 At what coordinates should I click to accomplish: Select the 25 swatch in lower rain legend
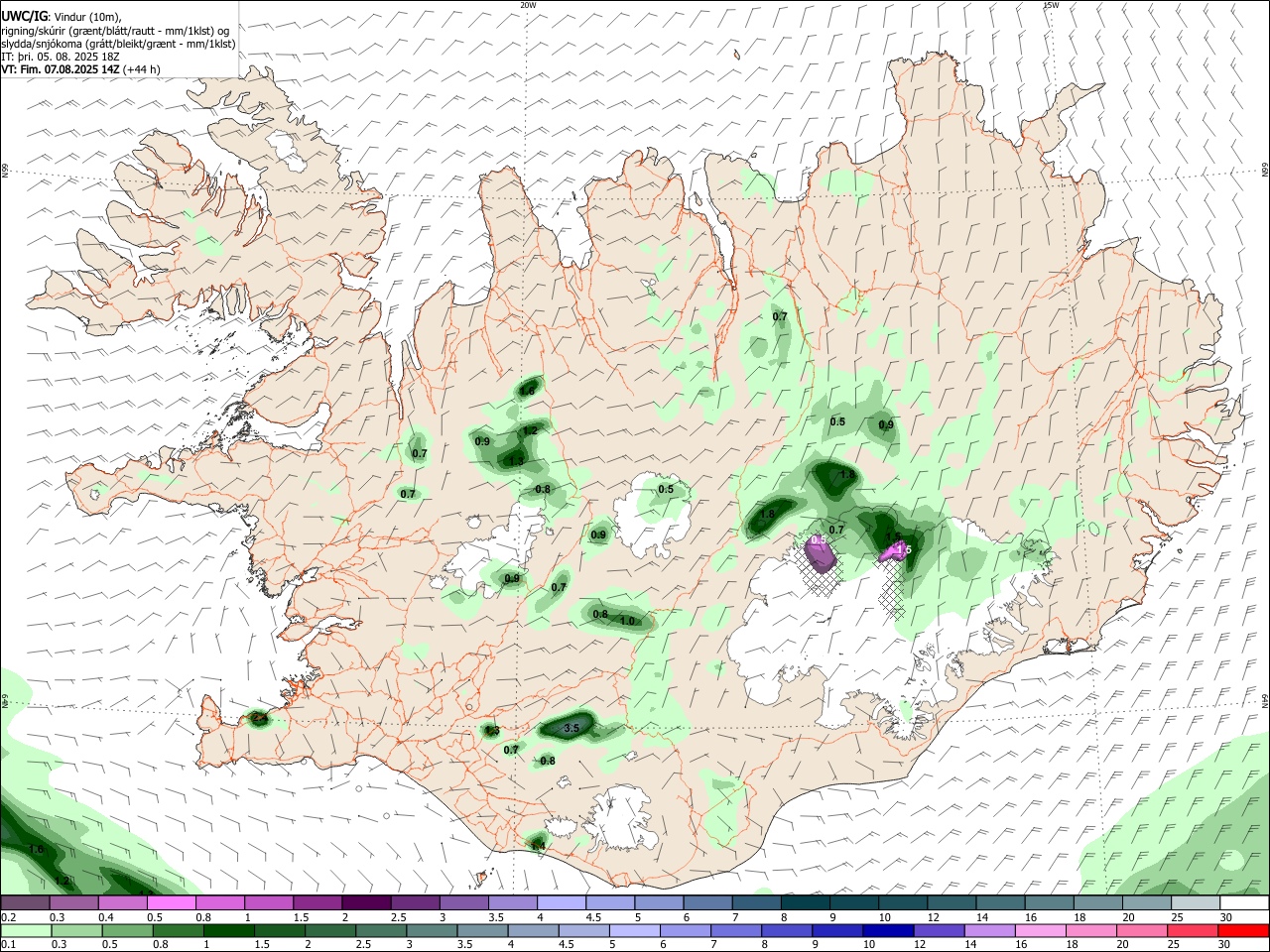point(1194,931)
